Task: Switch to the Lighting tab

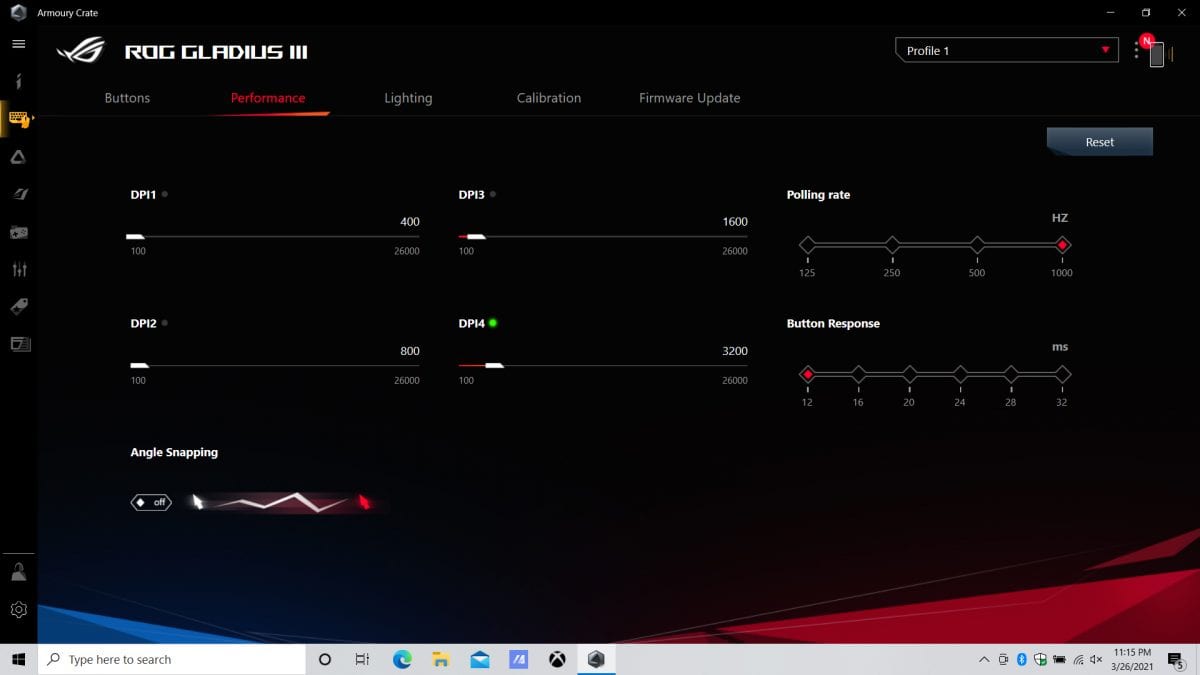Action: click(408, 98)
